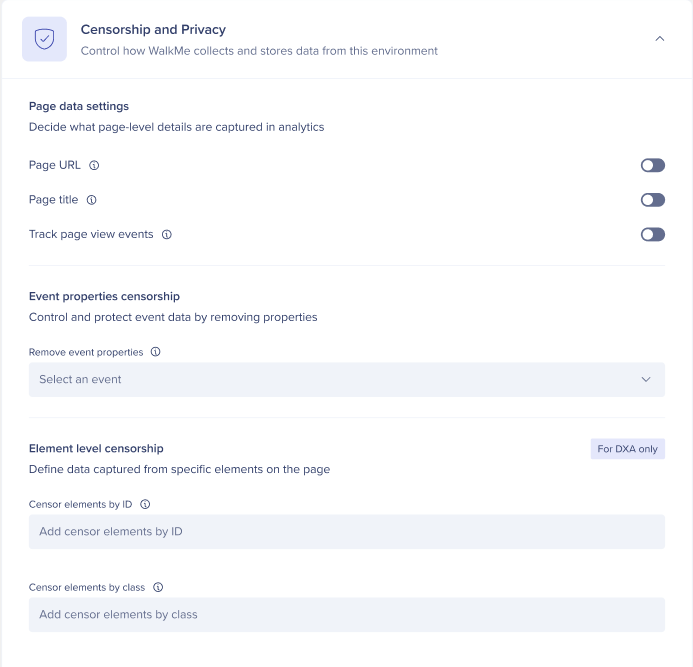Screen dimensions: 693x667
Task: Click info icon beside Track page view events
Action: (167, 235)
